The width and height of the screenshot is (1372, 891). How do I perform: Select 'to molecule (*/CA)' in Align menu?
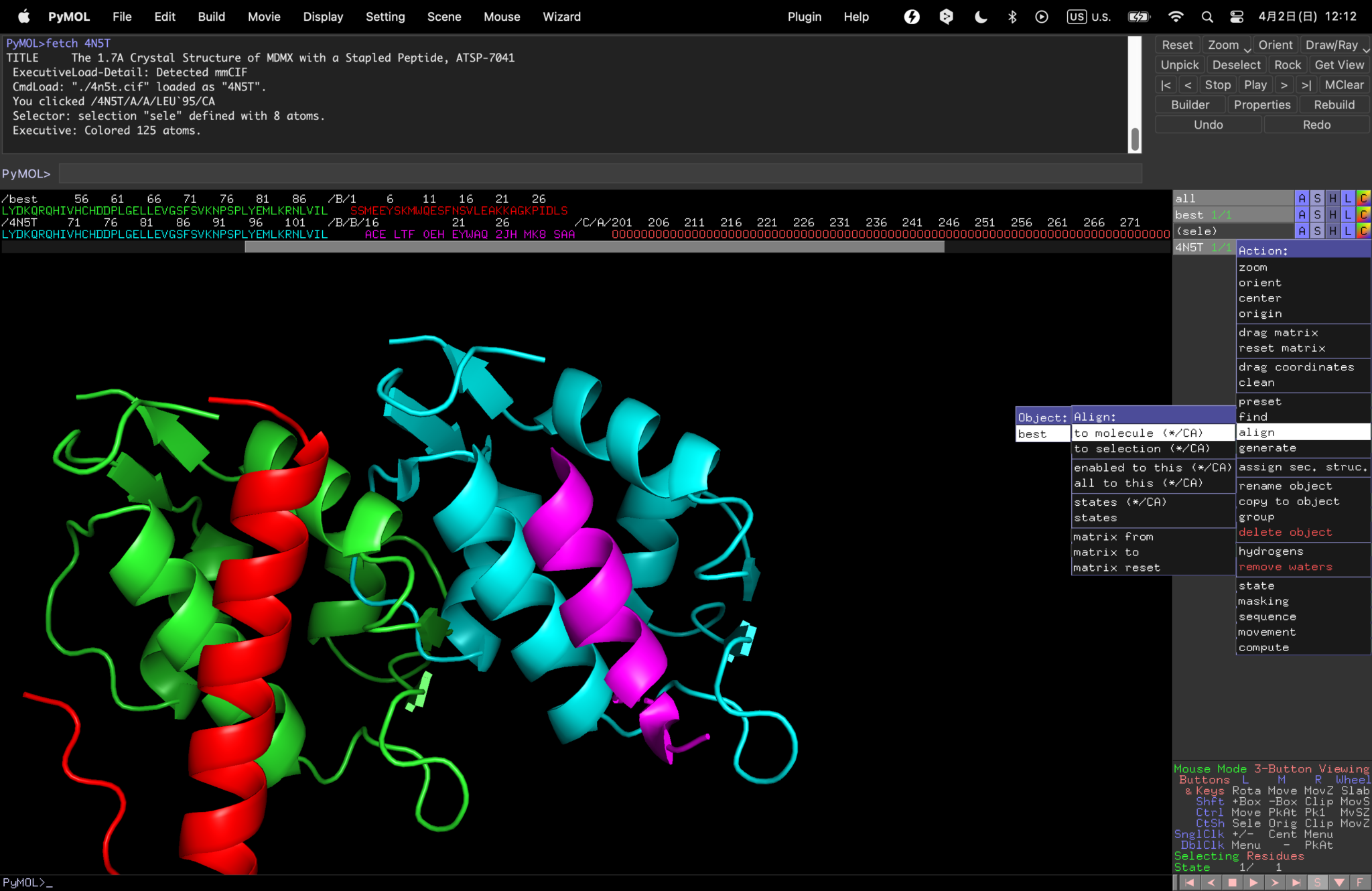click(1139, 433)
